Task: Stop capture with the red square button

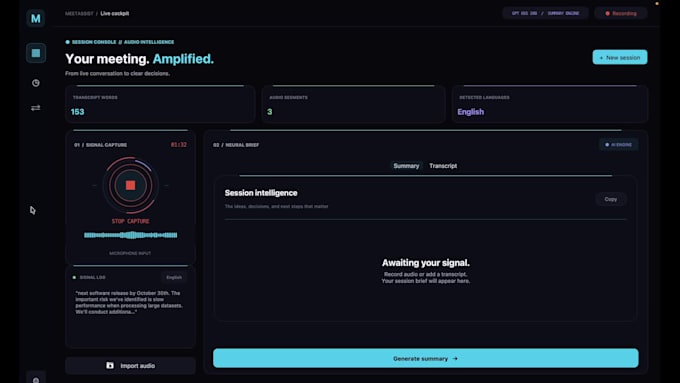Action: tap(130, 185)
